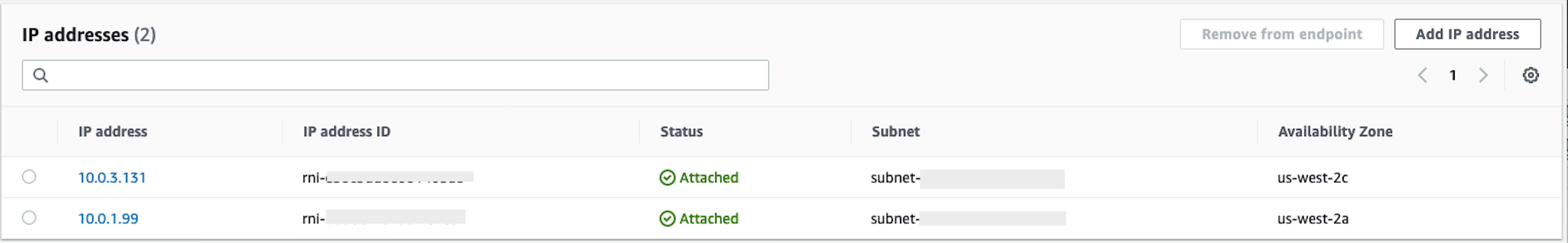The height and width of the screenshot is (243, 1568).
Task: Sort by the Subnet column header
Action: [896, 132]
